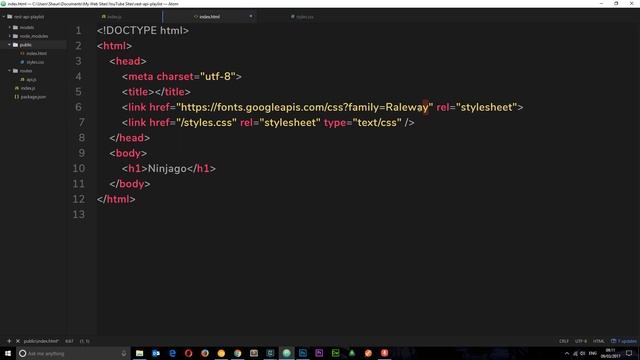Open Photoshop from the taskbar

point(303,353)
